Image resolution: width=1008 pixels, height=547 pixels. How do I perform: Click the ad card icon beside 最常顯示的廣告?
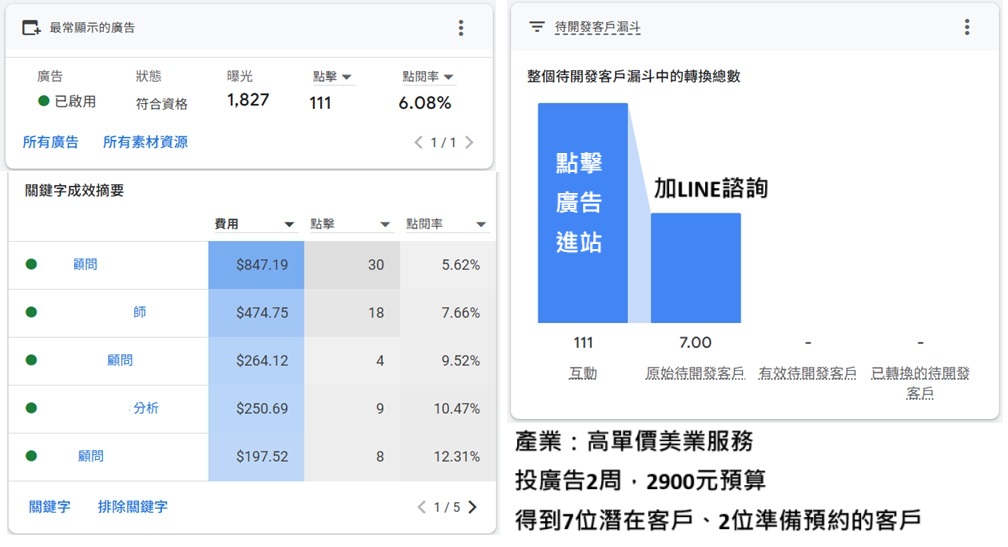pos(32,28)
